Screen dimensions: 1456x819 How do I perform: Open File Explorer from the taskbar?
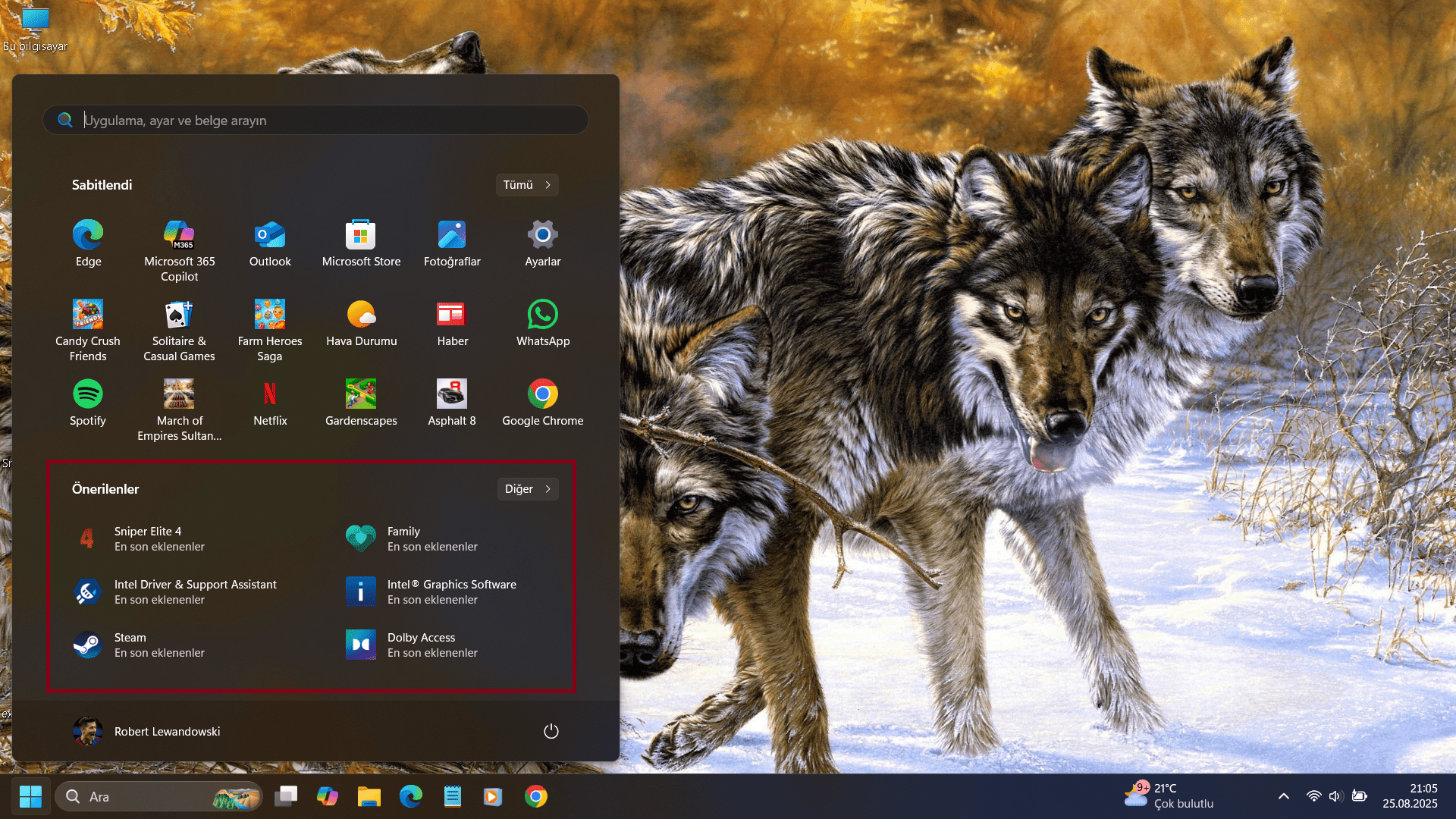(x=369, y=796)
